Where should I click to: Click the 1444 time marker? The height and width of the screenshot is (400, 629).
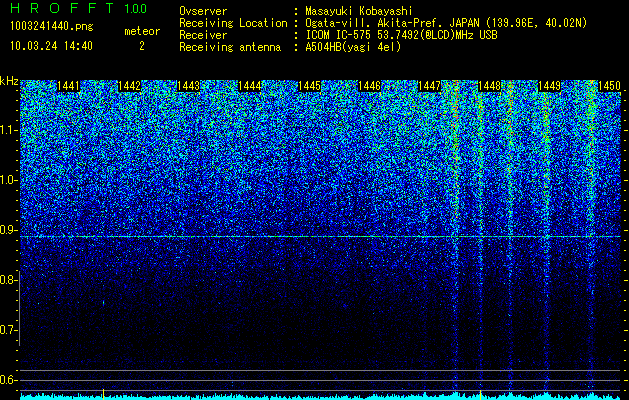click(250, 86)
